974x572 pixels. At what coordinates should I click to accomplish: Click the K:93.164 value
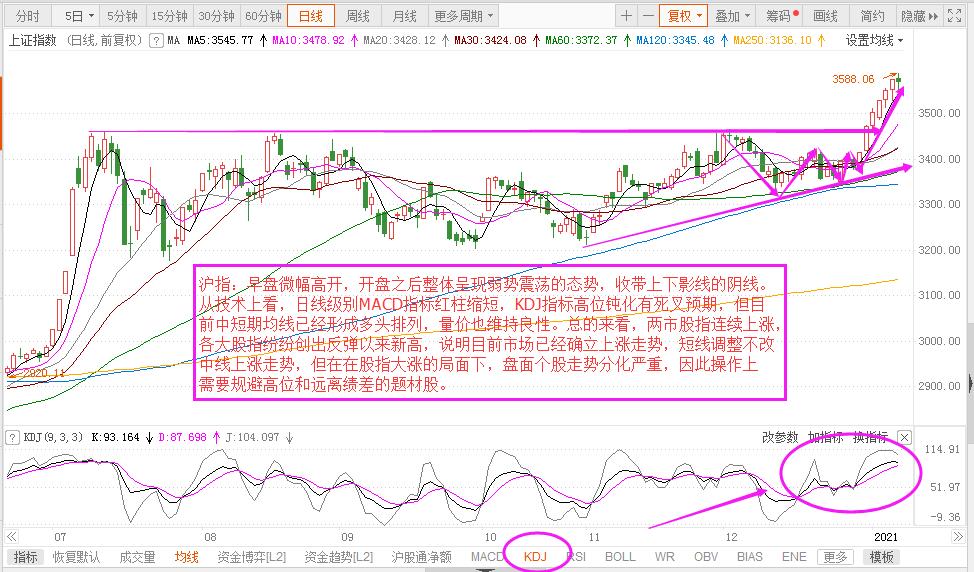click(x=116, y=437)
